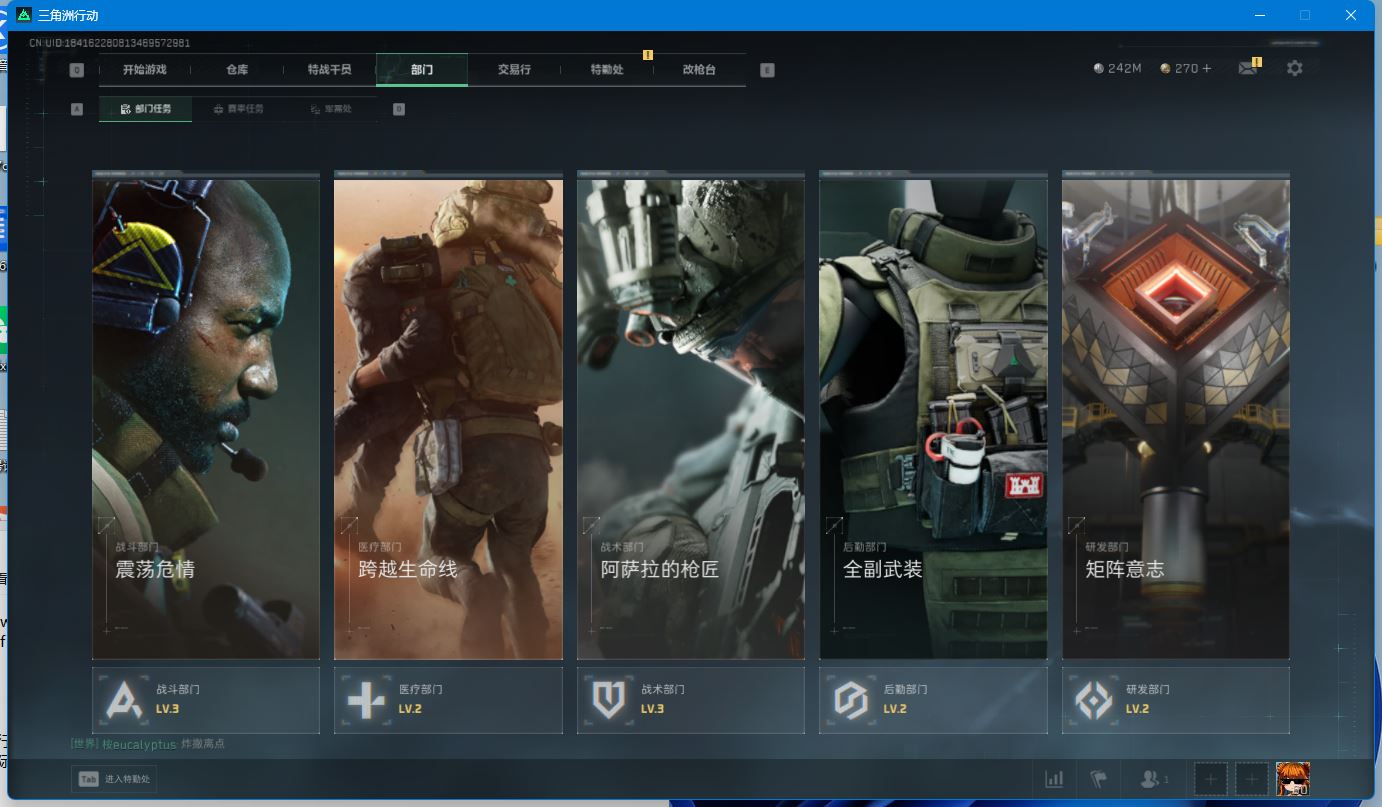Switch to the 仓库 tab

pos(237,70)
